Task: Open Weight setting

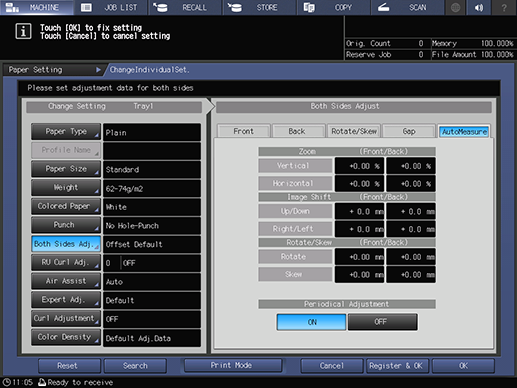Action: pos(66,188)
